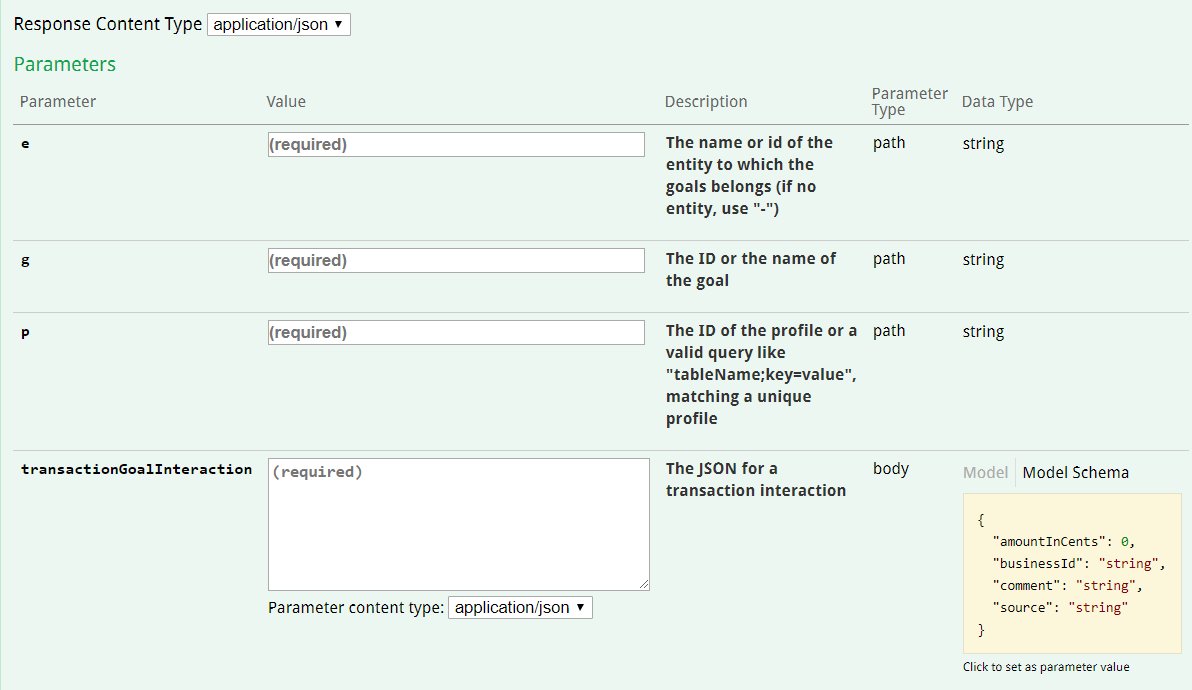Click the "Parameter content type:" label
The height and width of the screenshot is (690, 1192).
[x=356, y=607]
